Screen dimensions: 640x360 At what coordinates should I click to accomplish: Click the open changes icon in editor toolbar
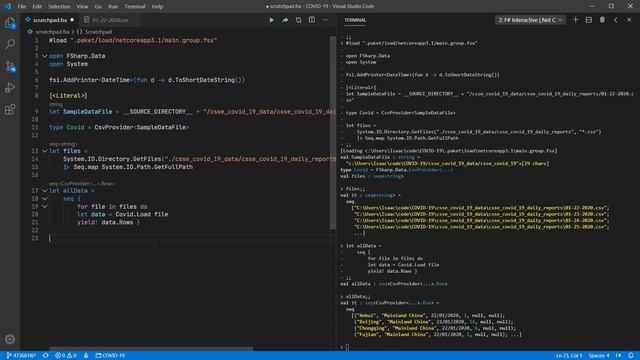[x=298, y=20]
